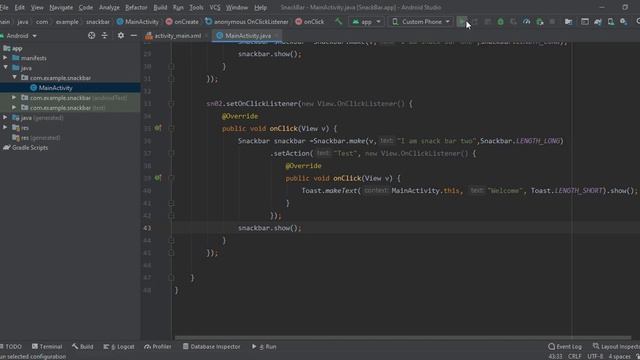This screenshot has width=640, height=360.
Task: Click the Apply Changes and Restart Activity icon
Action: pos(475,22)
